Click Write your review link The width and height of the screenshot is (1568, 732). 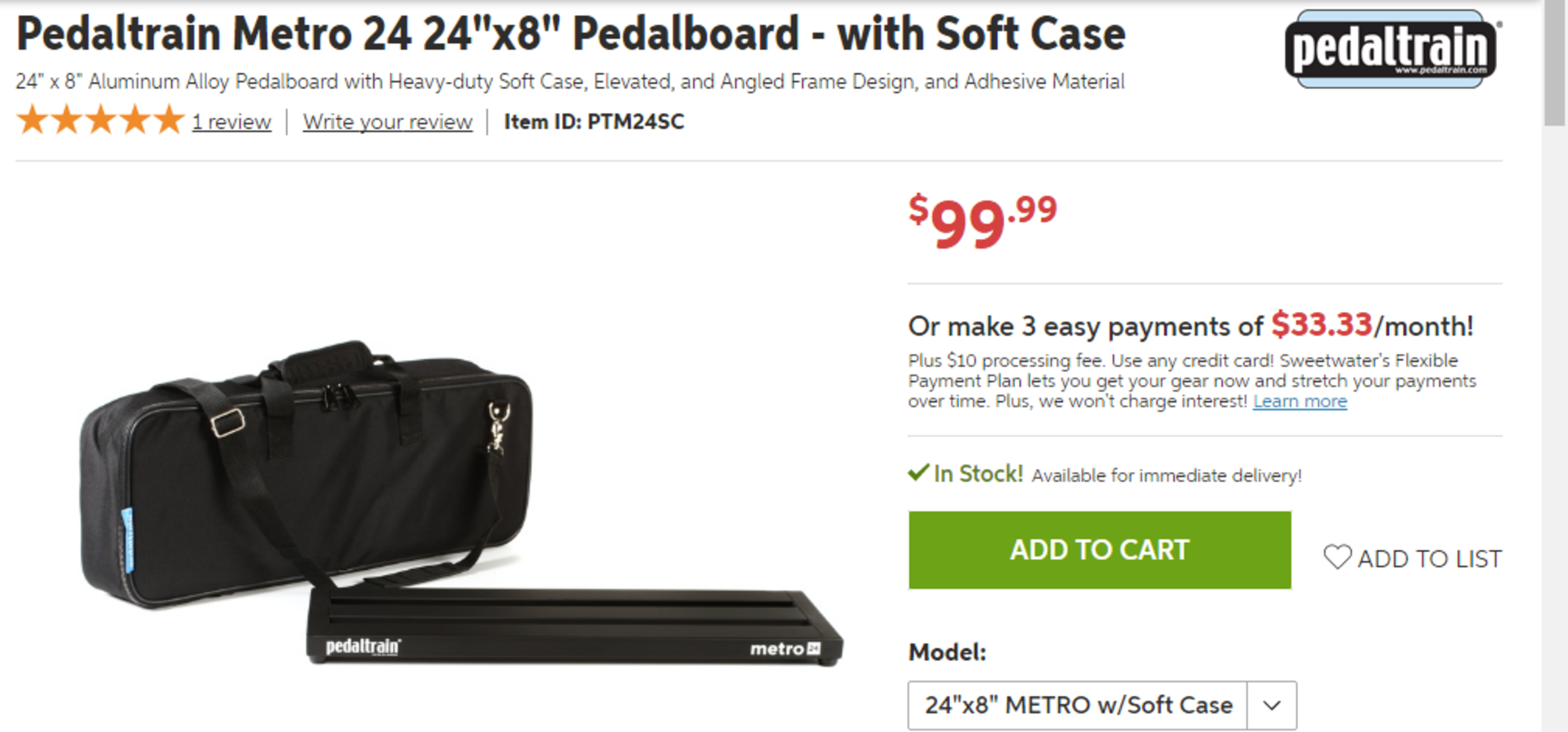(388, 122)
